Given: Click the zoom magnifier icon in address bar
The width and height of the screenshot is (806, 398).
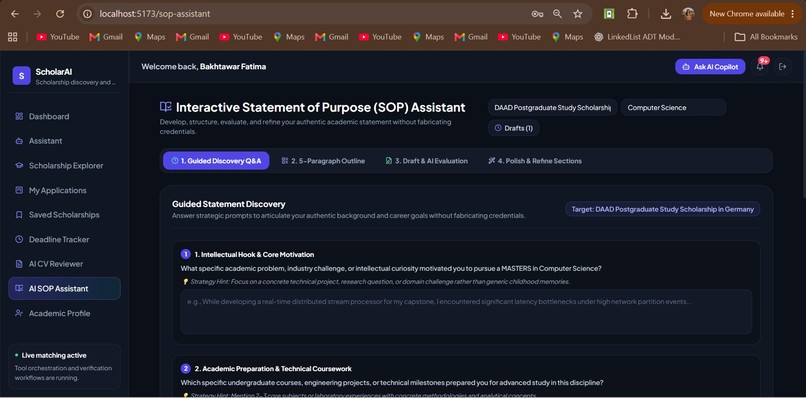Looking at the screenshot, I should (557, 14).
